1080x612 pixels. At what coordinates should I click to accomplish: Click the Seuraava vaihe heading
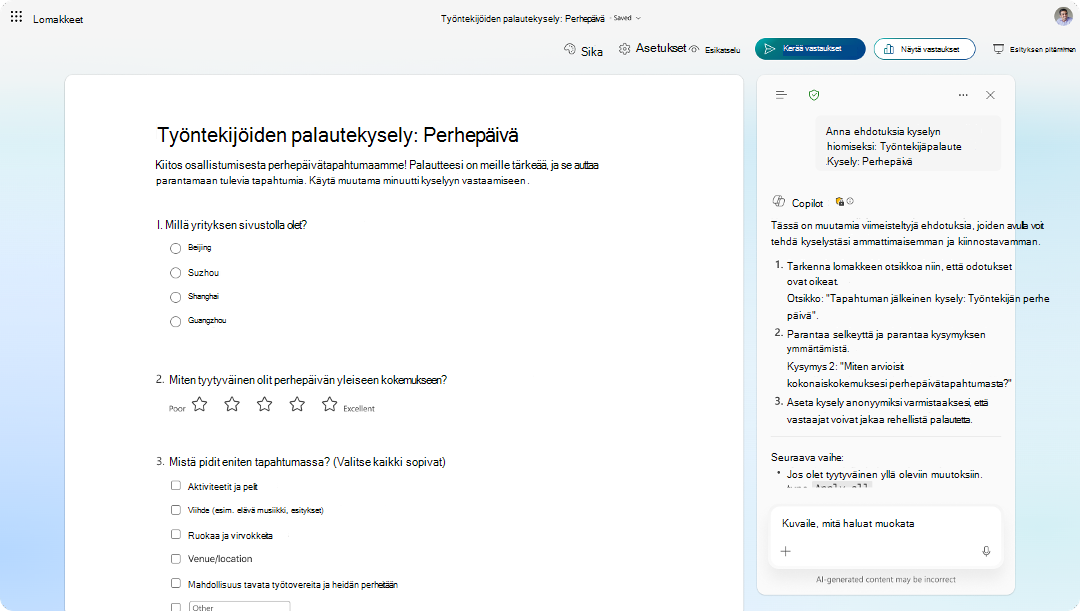807,457
